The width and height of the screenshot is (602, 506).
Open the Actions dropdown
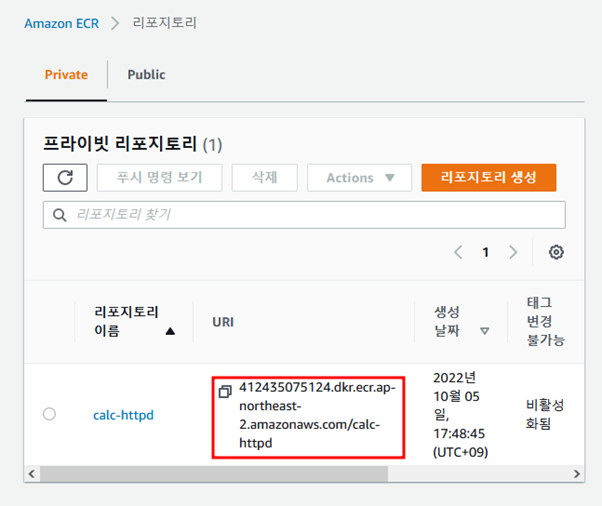pyautogui.click(x=359, y=177)
